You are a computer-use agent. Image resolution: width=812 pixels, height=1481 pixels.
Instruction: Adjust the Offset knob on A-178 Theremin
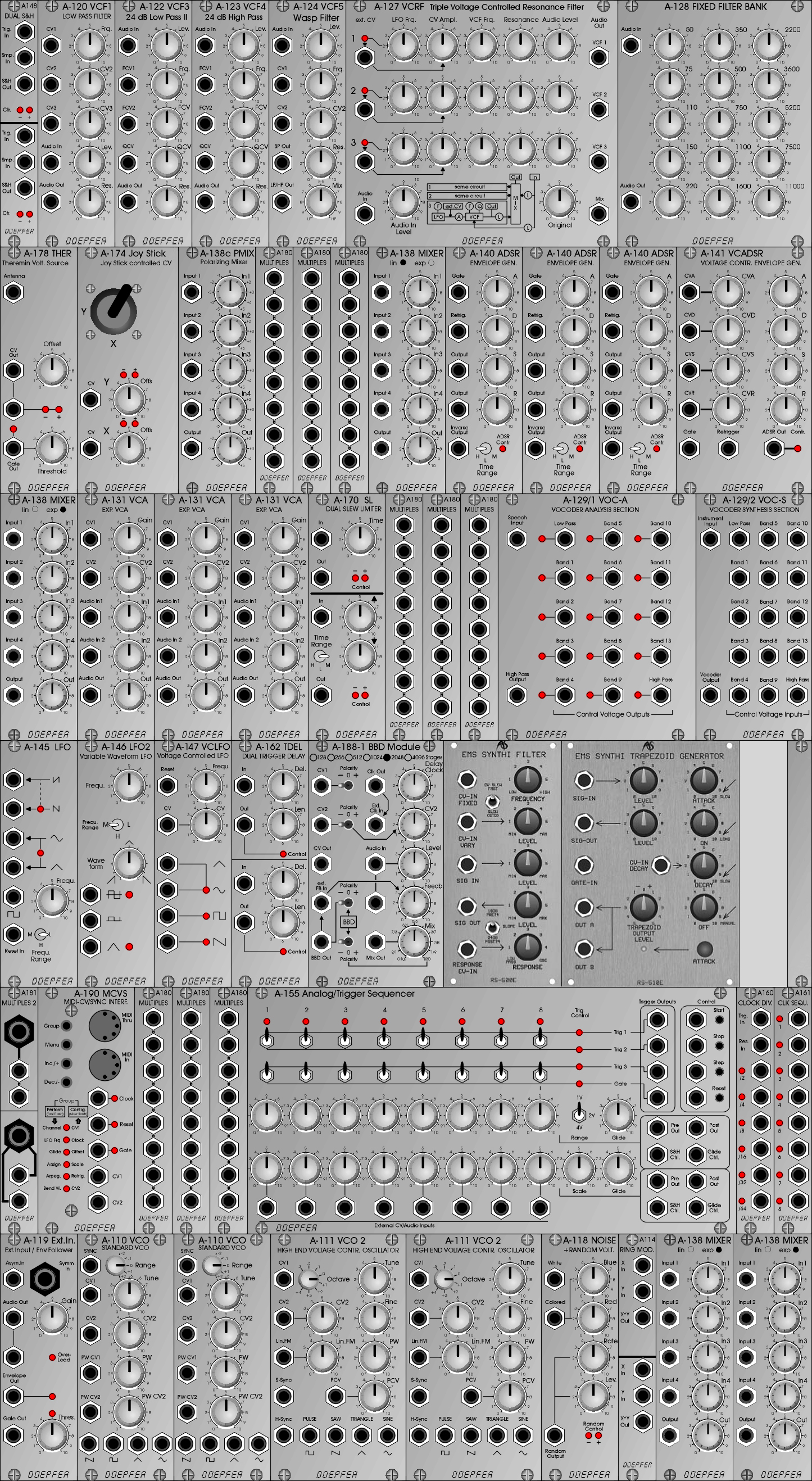tap(52, 370)
